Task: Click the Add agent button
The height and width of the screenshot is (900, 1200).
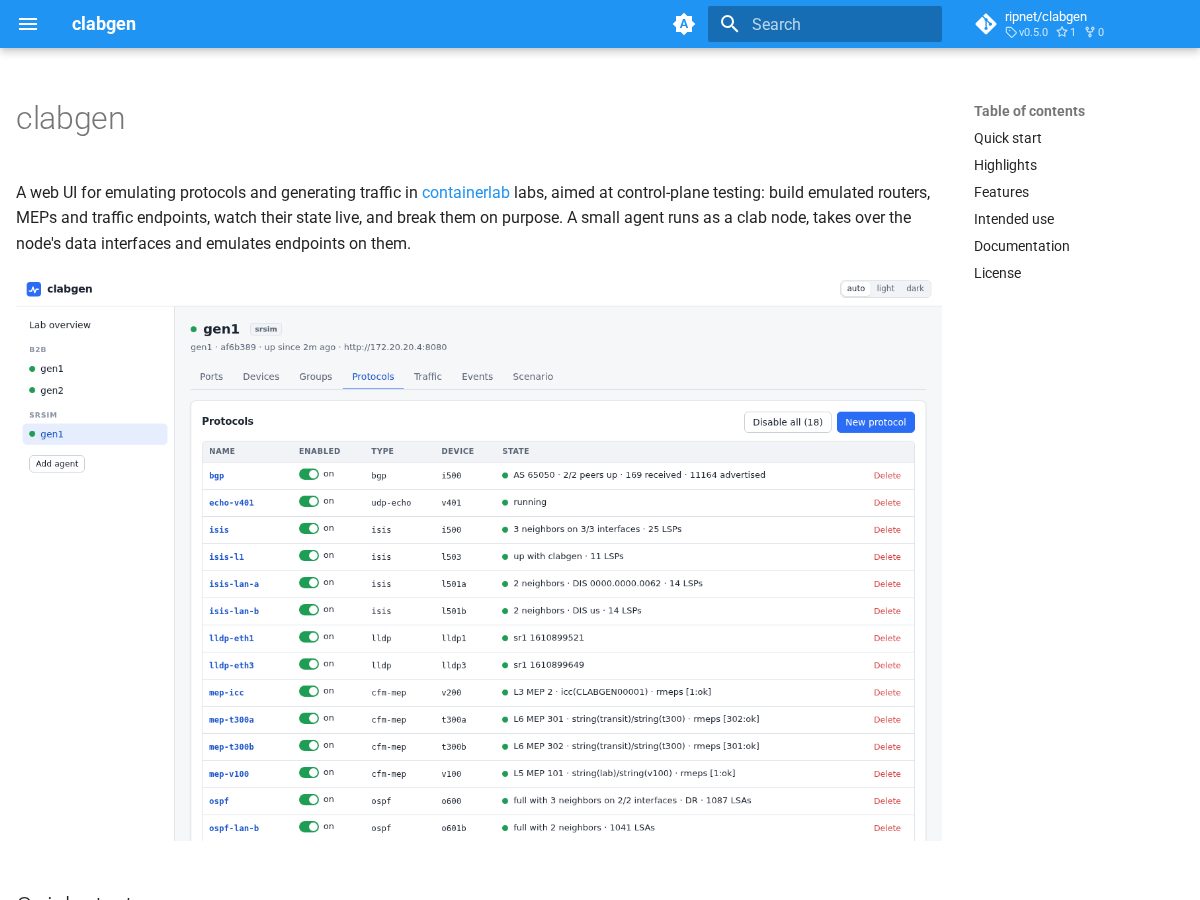Action: [57, 464]
